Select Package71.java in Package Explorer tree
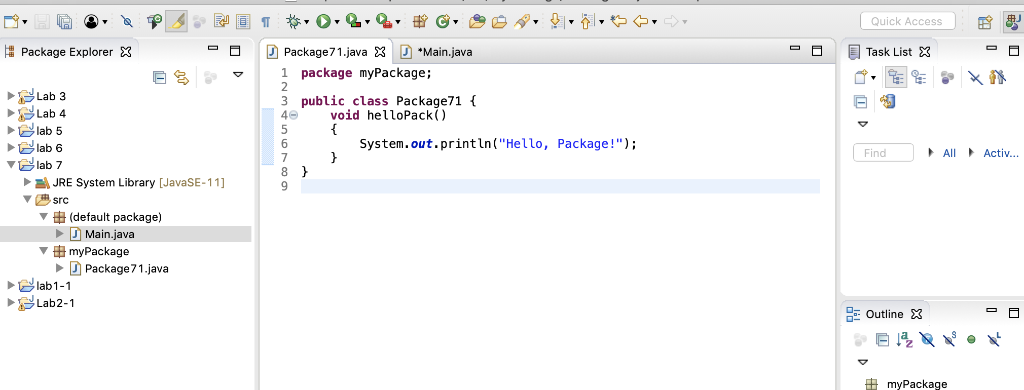The image size is (1024, 390). click(126, 268)
